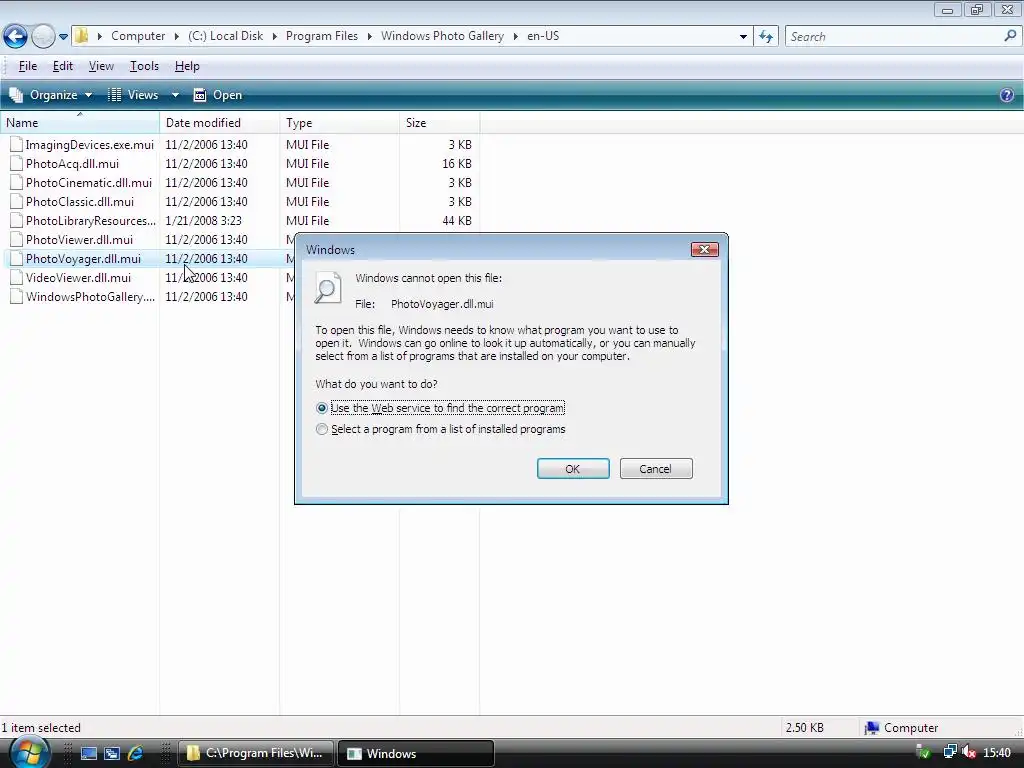Select PhotoVoyager.dll.mui file icon
Image resolution: width=1024 pixels, height=768 pixels.
pos(16,259)
